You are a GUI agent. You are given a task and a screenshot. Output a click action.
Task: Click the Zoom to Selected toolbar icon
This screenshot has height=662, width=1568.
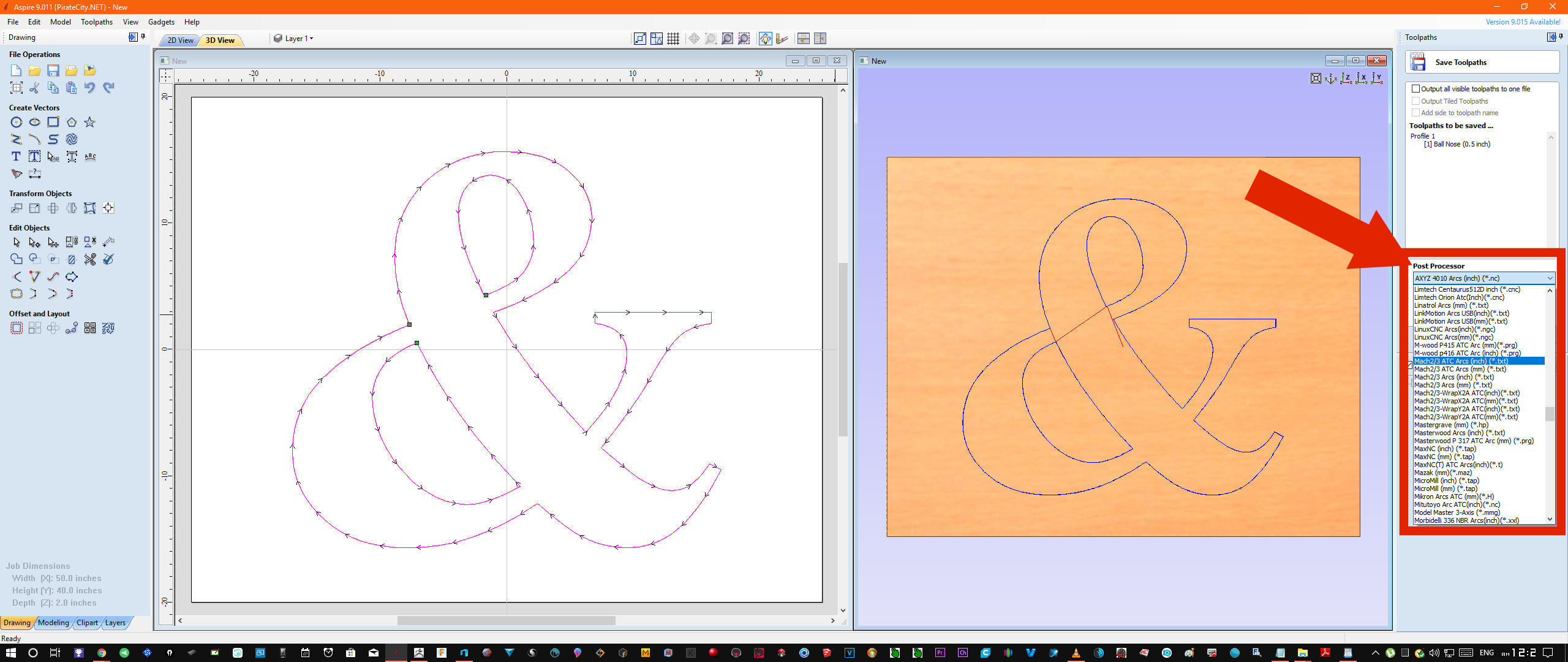pos(744,39)
